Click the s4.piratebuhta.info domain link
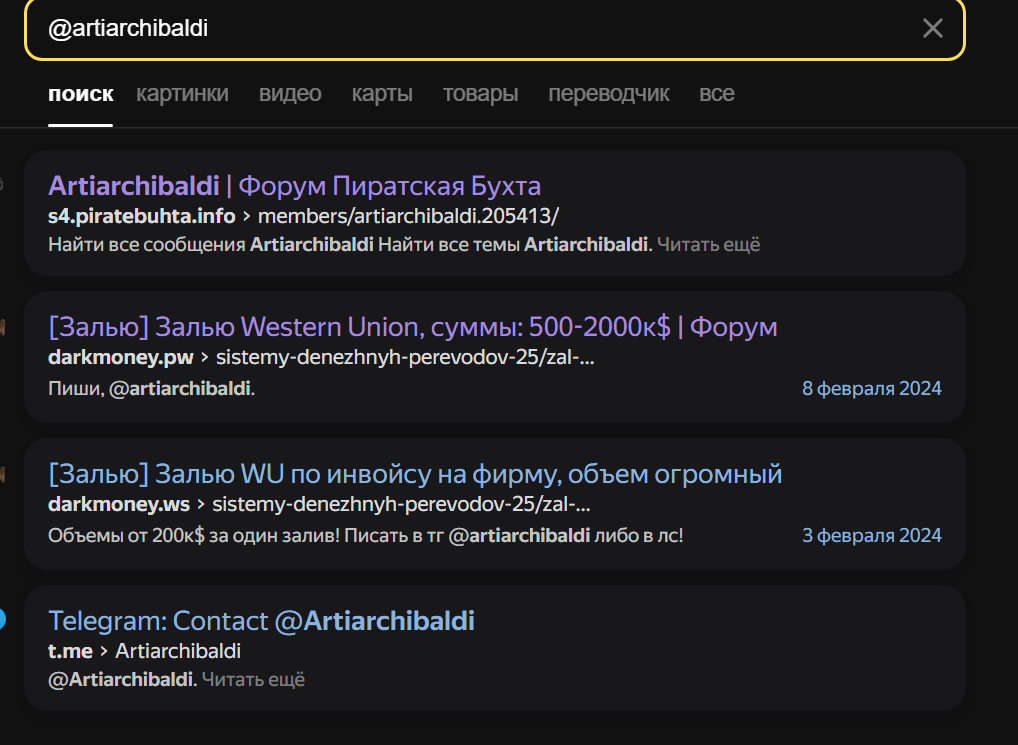 [142, 216]
